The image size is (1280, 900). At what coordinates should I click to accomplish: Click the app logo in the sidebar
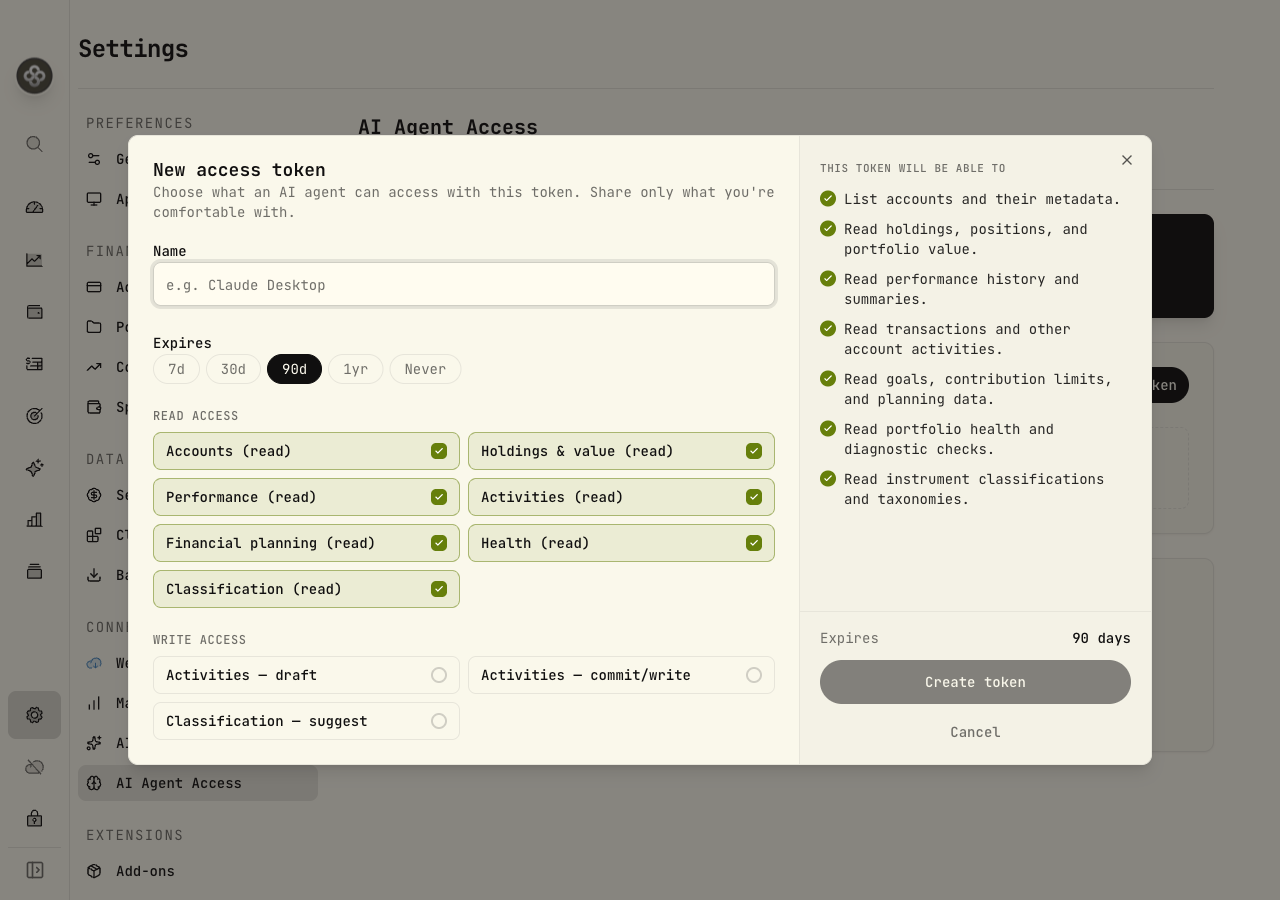(x=34, y=76)
